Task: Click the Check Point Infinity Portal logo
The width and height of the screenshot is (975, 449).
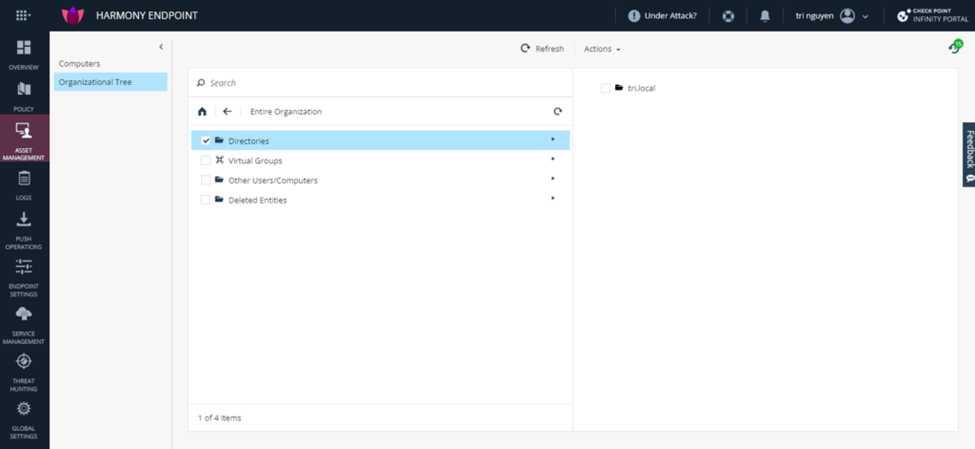Action: coord(932,16)
